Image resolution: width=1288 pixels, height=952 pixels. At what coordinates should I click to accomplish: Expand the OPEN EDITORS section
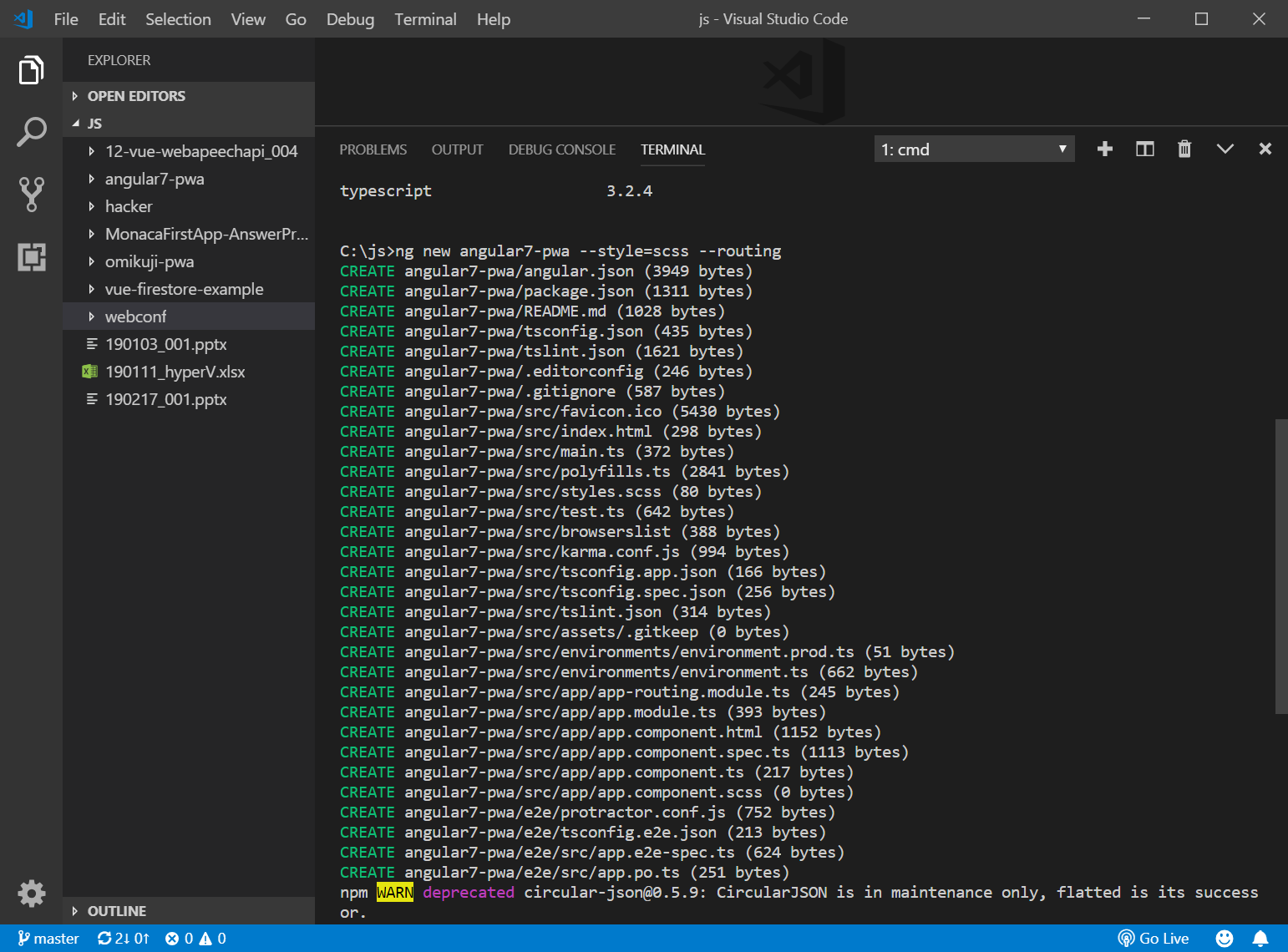point(136,96)
